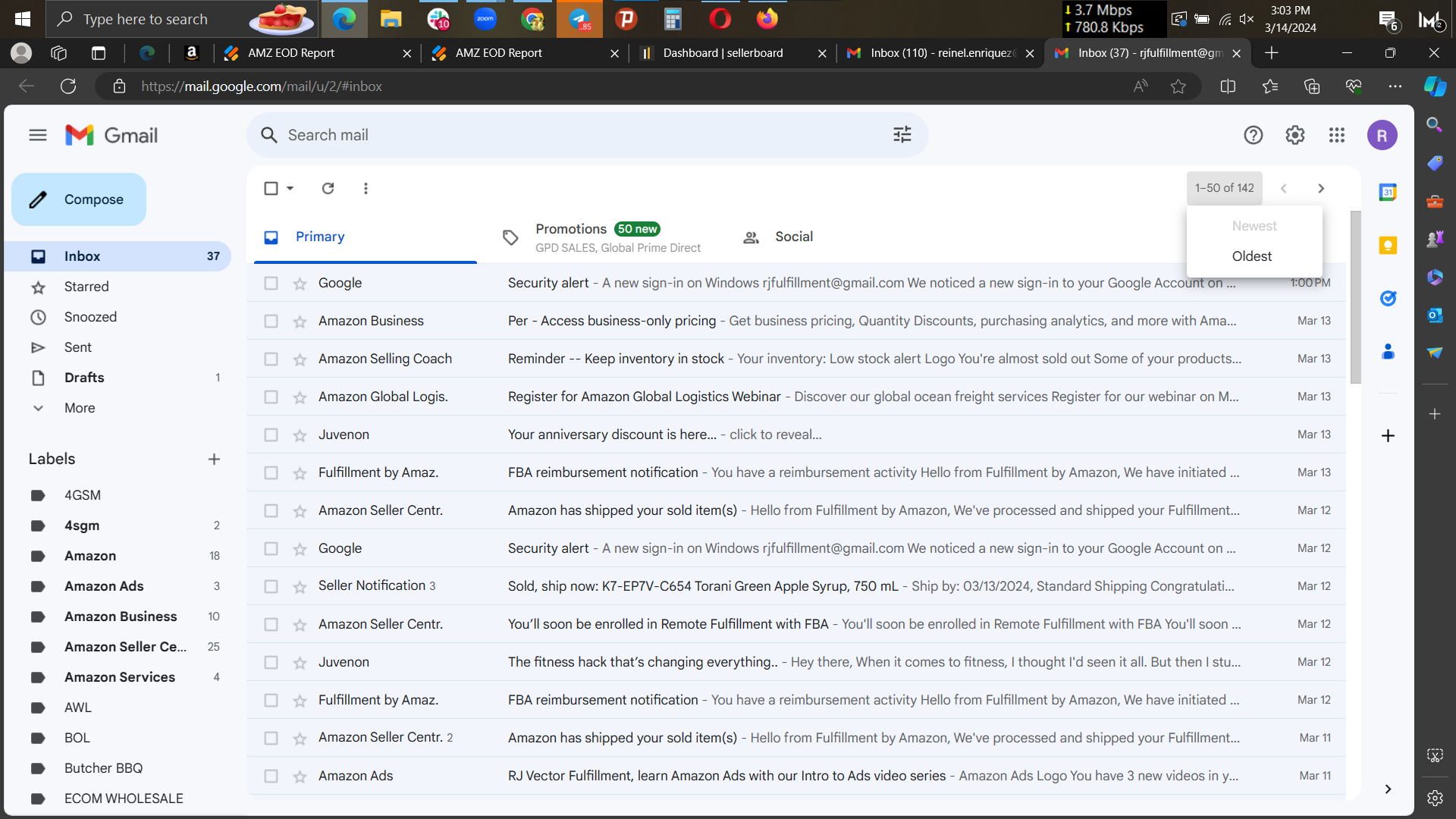Open select dropdown arrow beside checkbox

(x=290, y=188)
